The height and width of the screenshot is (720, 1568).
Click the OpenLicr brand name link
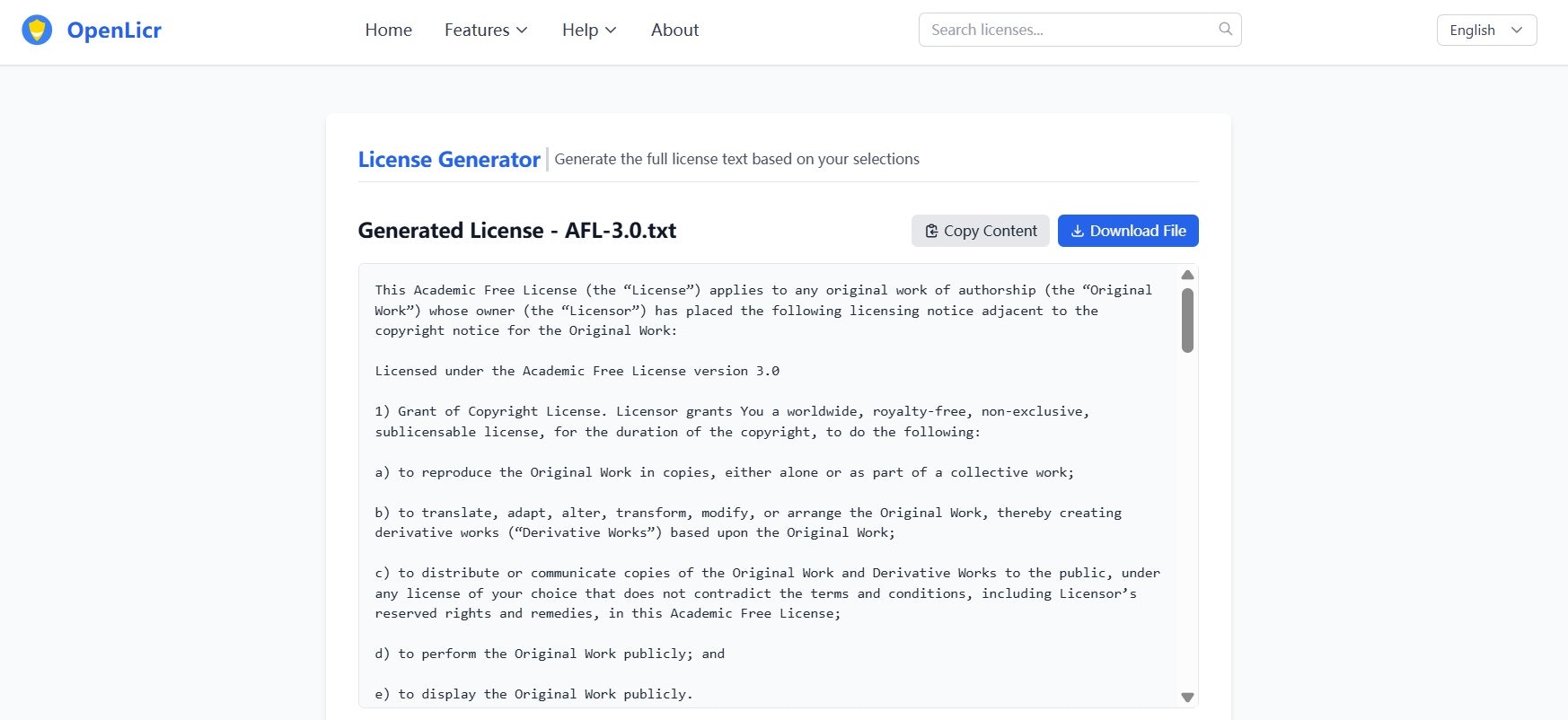pos(114,30)
